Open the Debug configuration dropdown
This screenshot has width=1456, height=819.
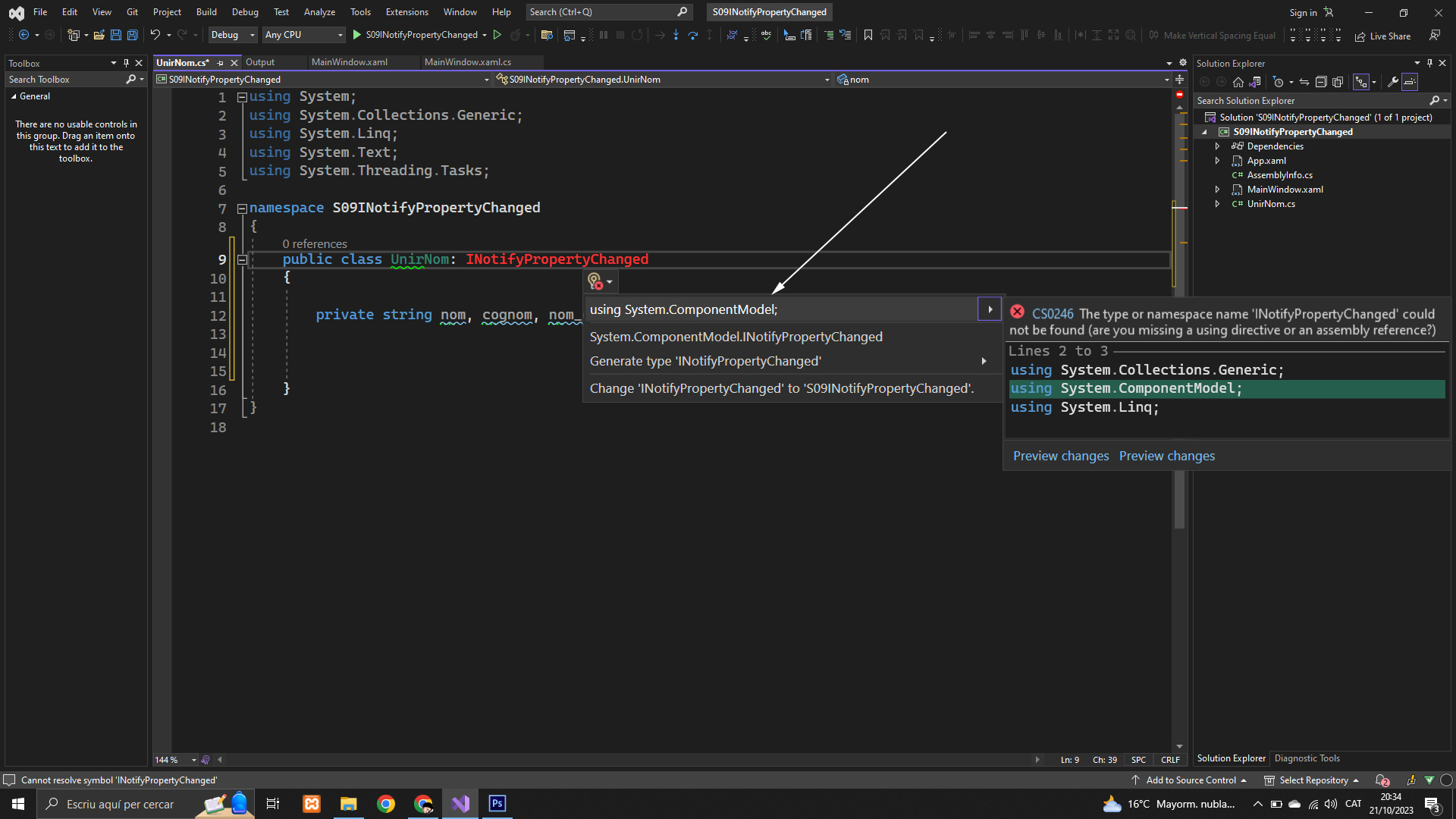tap(233, 35)
